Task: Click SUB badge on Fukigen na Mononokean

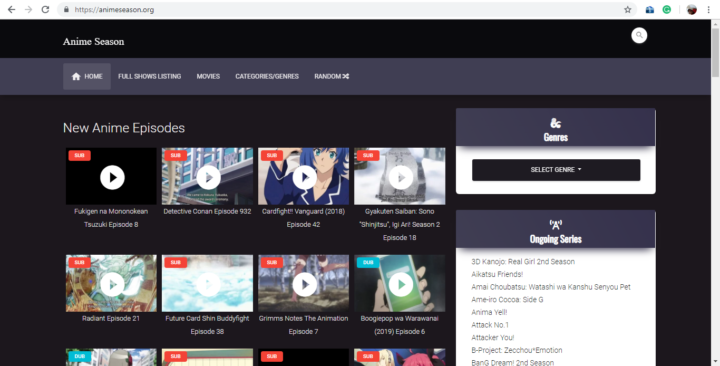Action: point(79,155)
